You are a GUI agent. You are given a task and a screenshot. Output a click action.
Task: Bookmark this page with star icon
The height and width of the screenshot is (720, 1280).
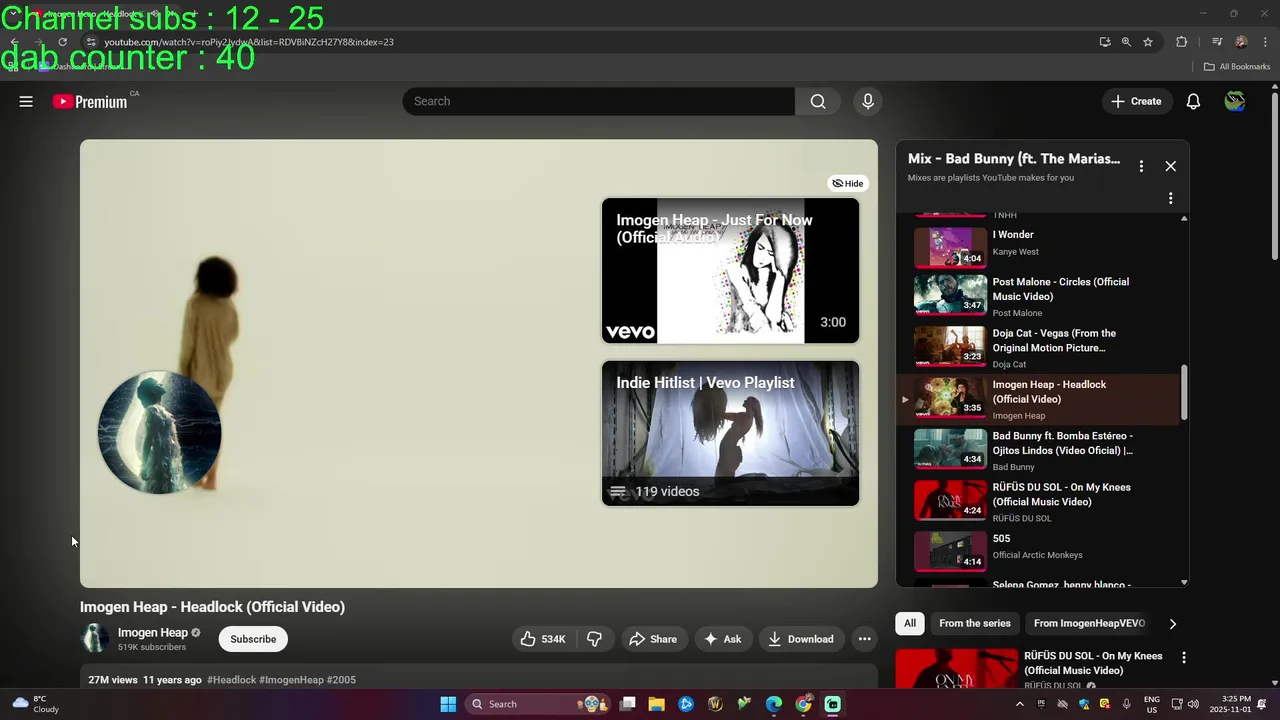(1148, 42)
